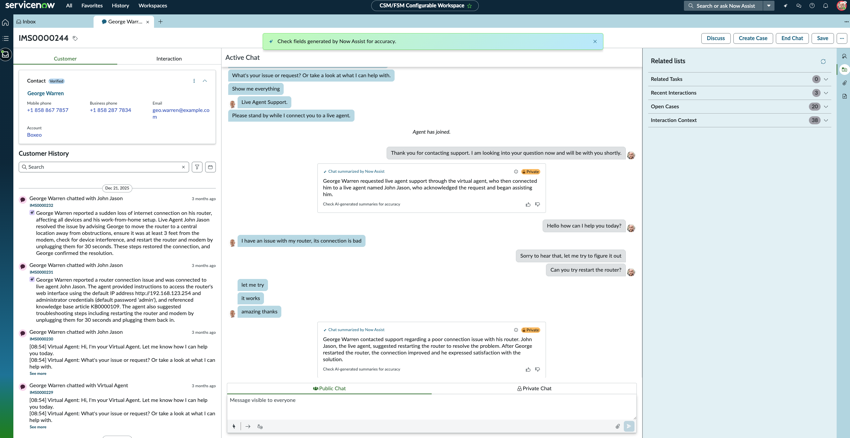Image resolution: width=850 pixels, height=438 pixels.
Task: Dislike the second Now Assist chat summary
Action: pyautogui.click(x=537, y=369)
